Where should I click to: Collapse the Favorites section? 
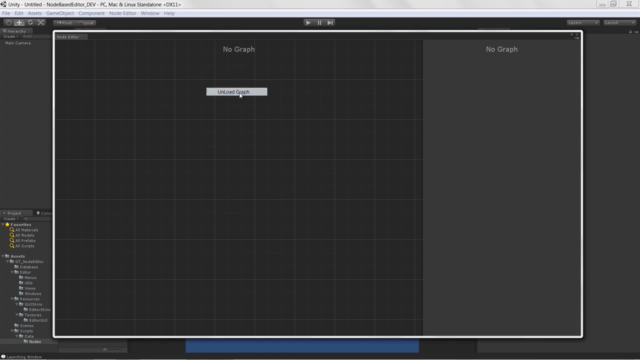tap(3, 224)
